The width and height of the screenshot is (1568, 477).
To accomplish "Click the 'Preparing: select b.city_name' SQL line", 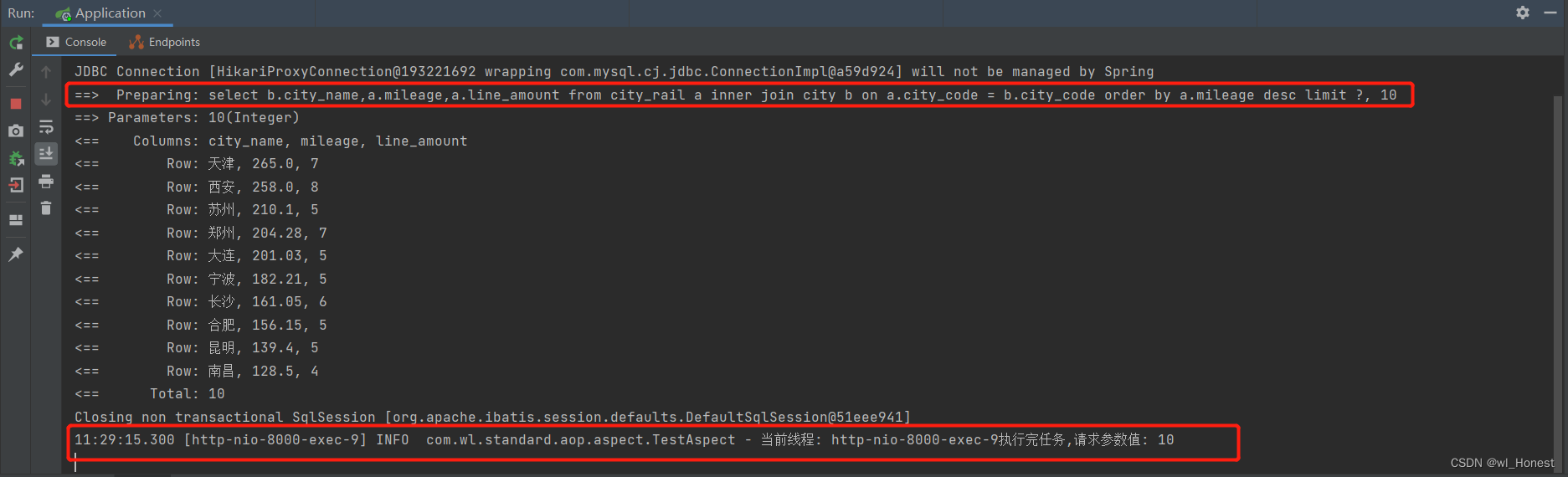I will (x=736, y=95).
